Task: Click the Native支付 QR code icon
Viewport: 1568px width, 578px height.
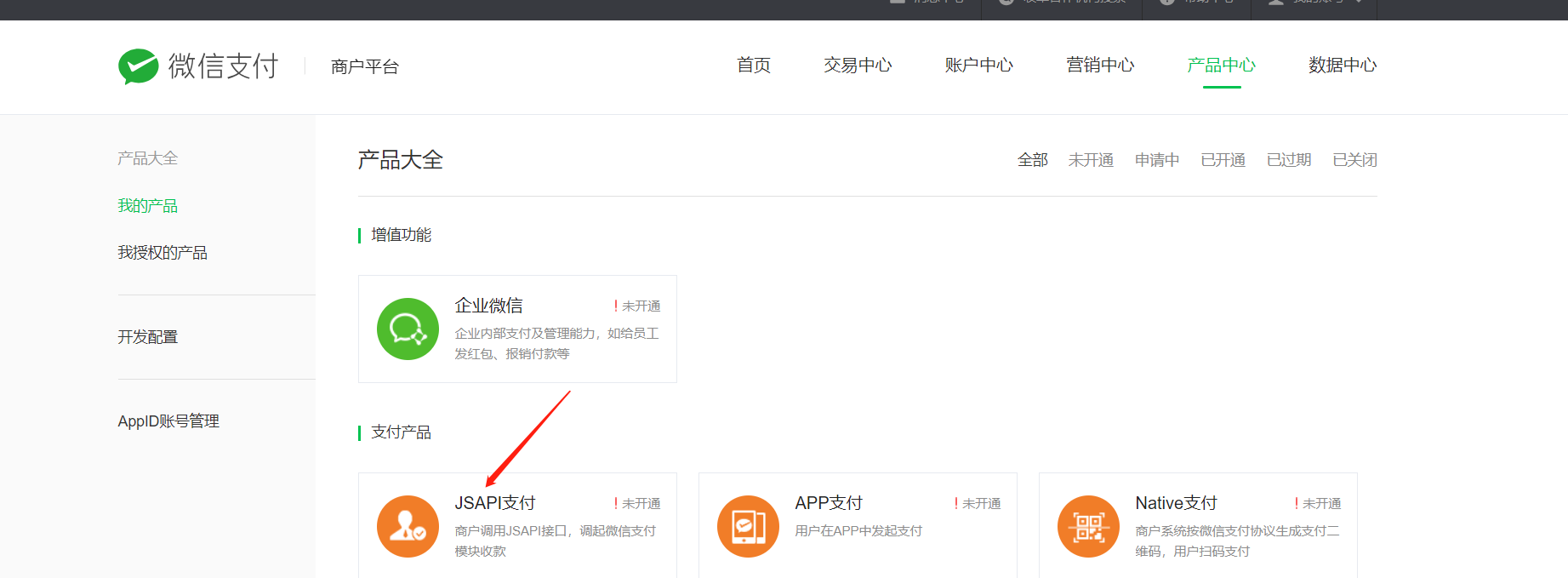Action: (x=1088, y=526)
